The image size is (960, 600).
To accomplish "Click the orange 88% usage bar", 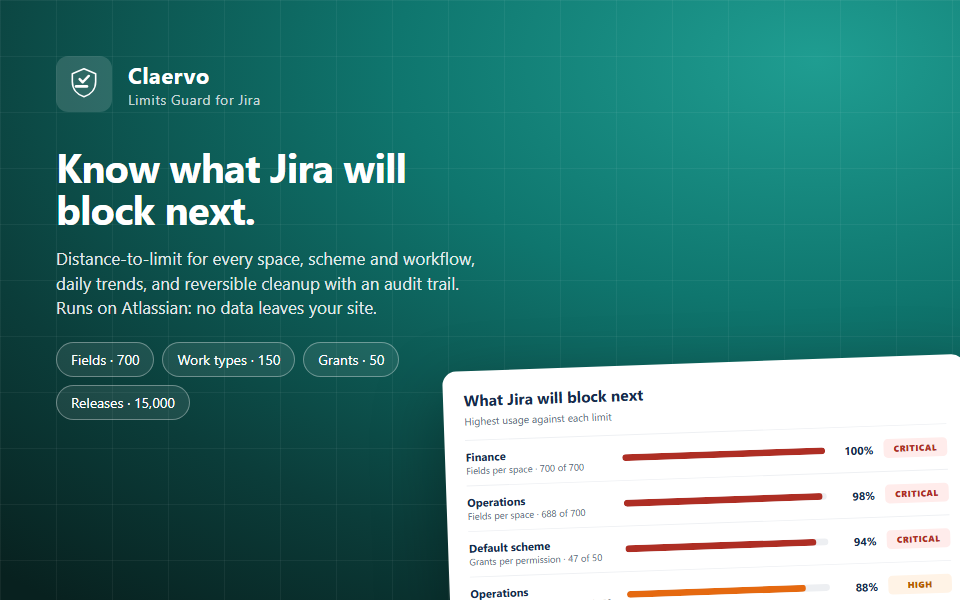I will pos(729,591).
